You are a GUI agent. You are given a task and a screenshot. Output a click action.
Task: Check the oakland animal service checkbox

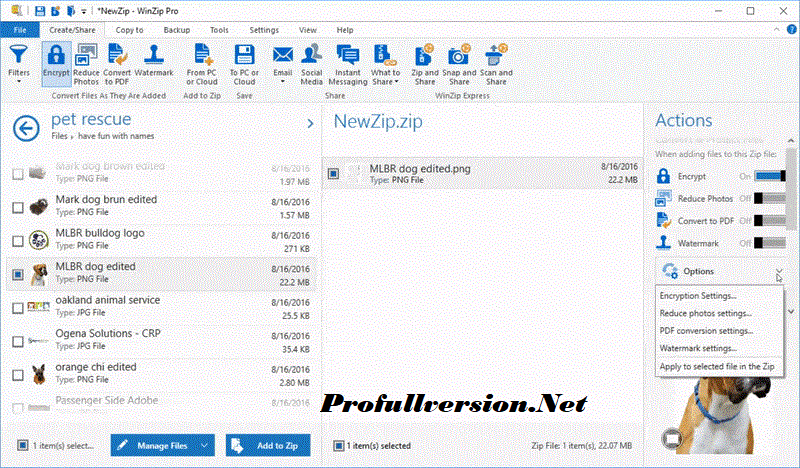tap(18, 308)
